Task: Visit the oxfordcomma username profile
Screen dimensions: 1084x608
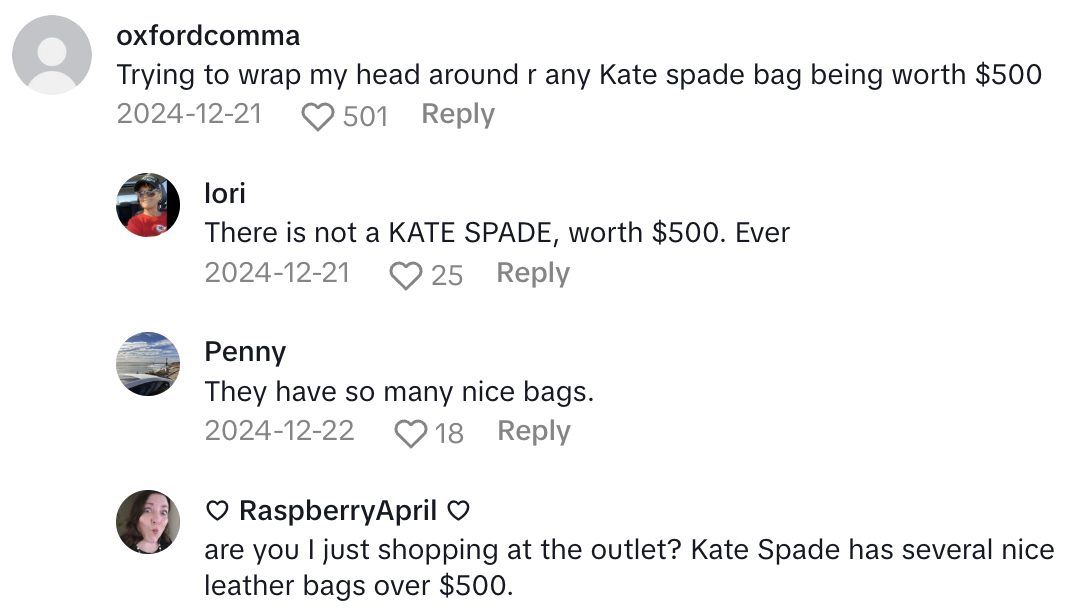Action: click(208, 36)
